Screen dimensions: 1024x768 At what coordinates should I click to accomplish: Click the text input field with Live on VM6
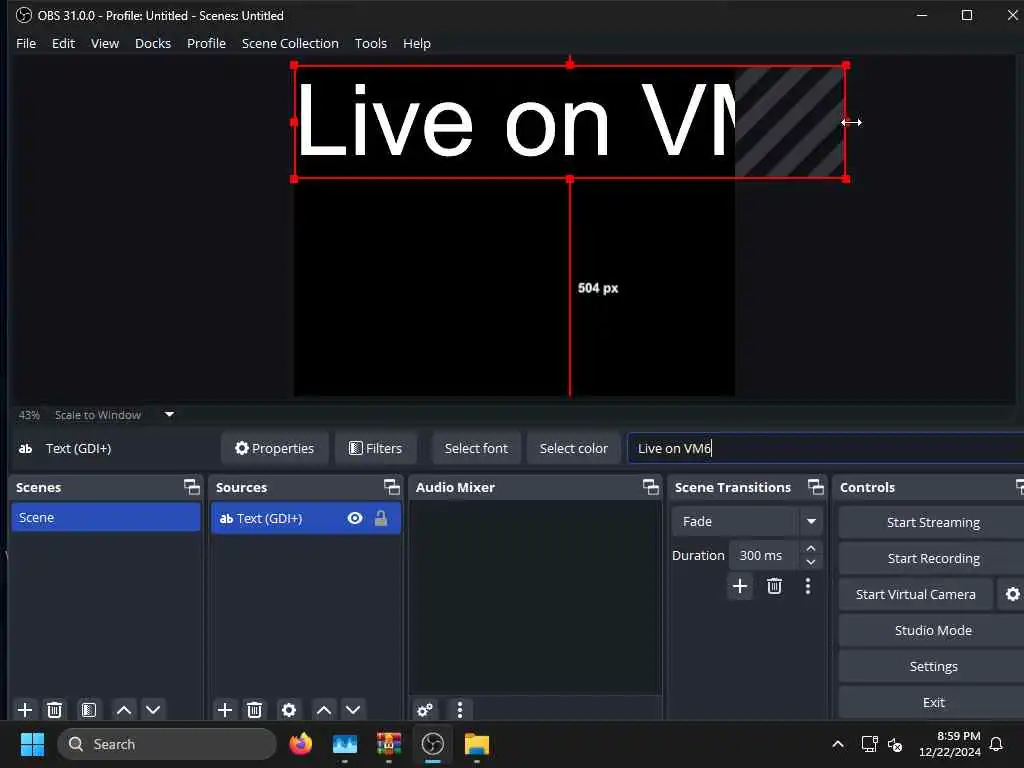825,448
